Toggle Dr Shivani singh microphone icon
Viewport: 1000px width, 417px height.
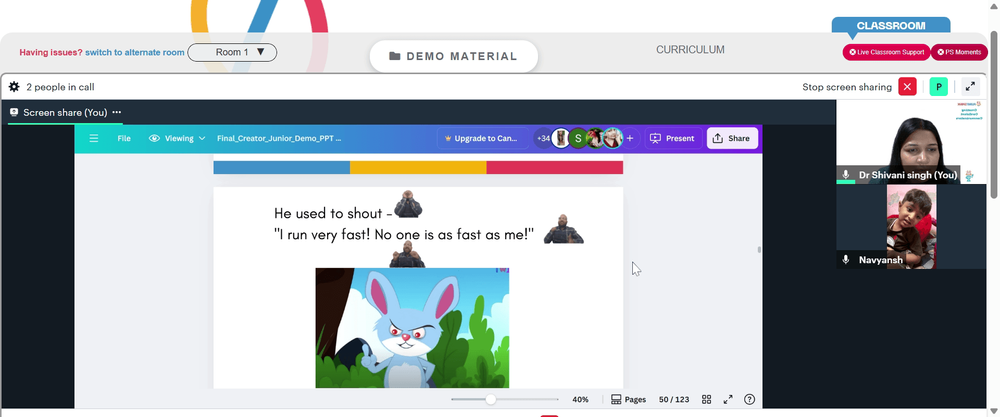click(x=846, y=175)
